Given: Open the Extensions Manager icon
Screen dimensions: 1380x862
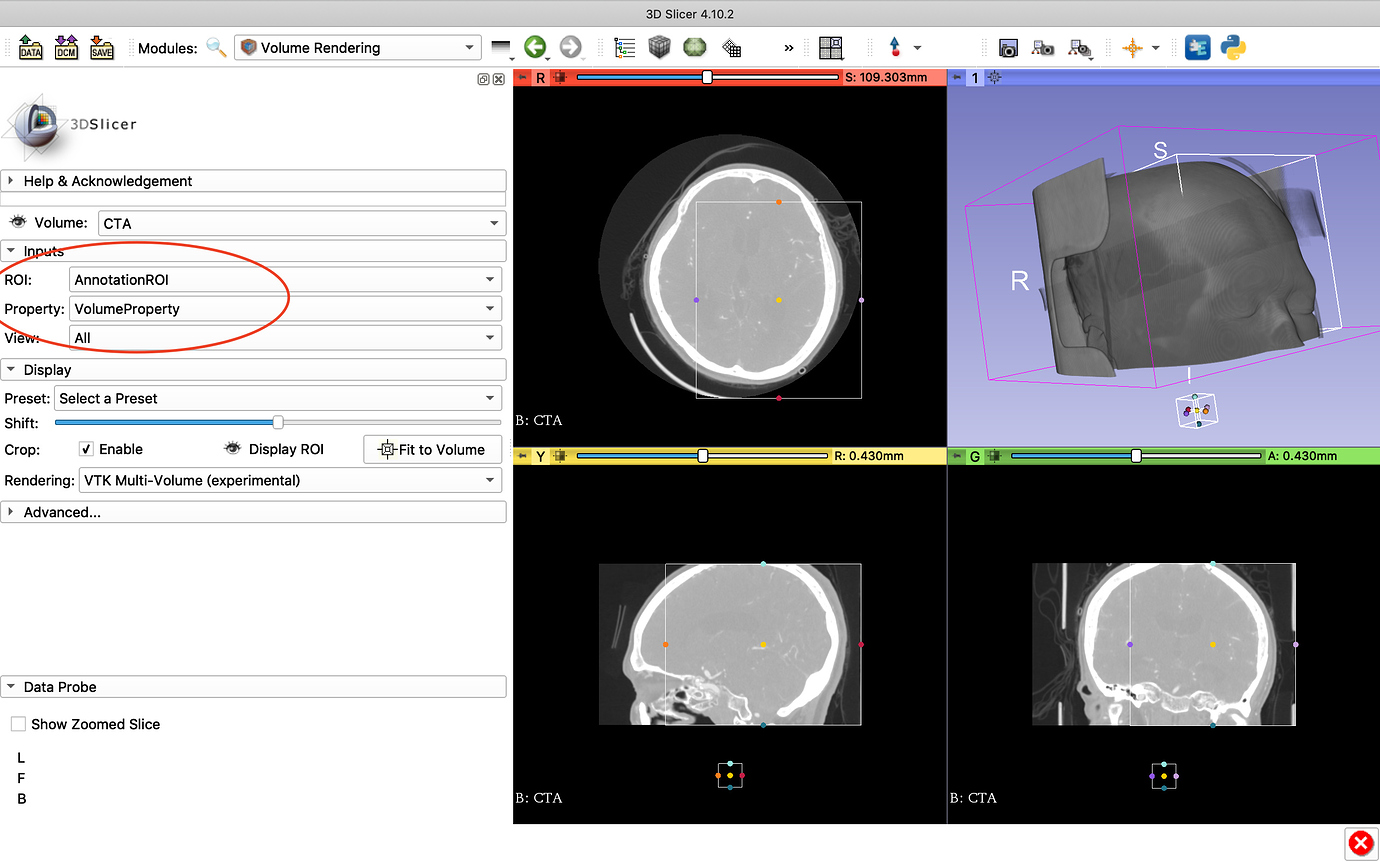Looking at the screenshot, I should point(1197,48).
